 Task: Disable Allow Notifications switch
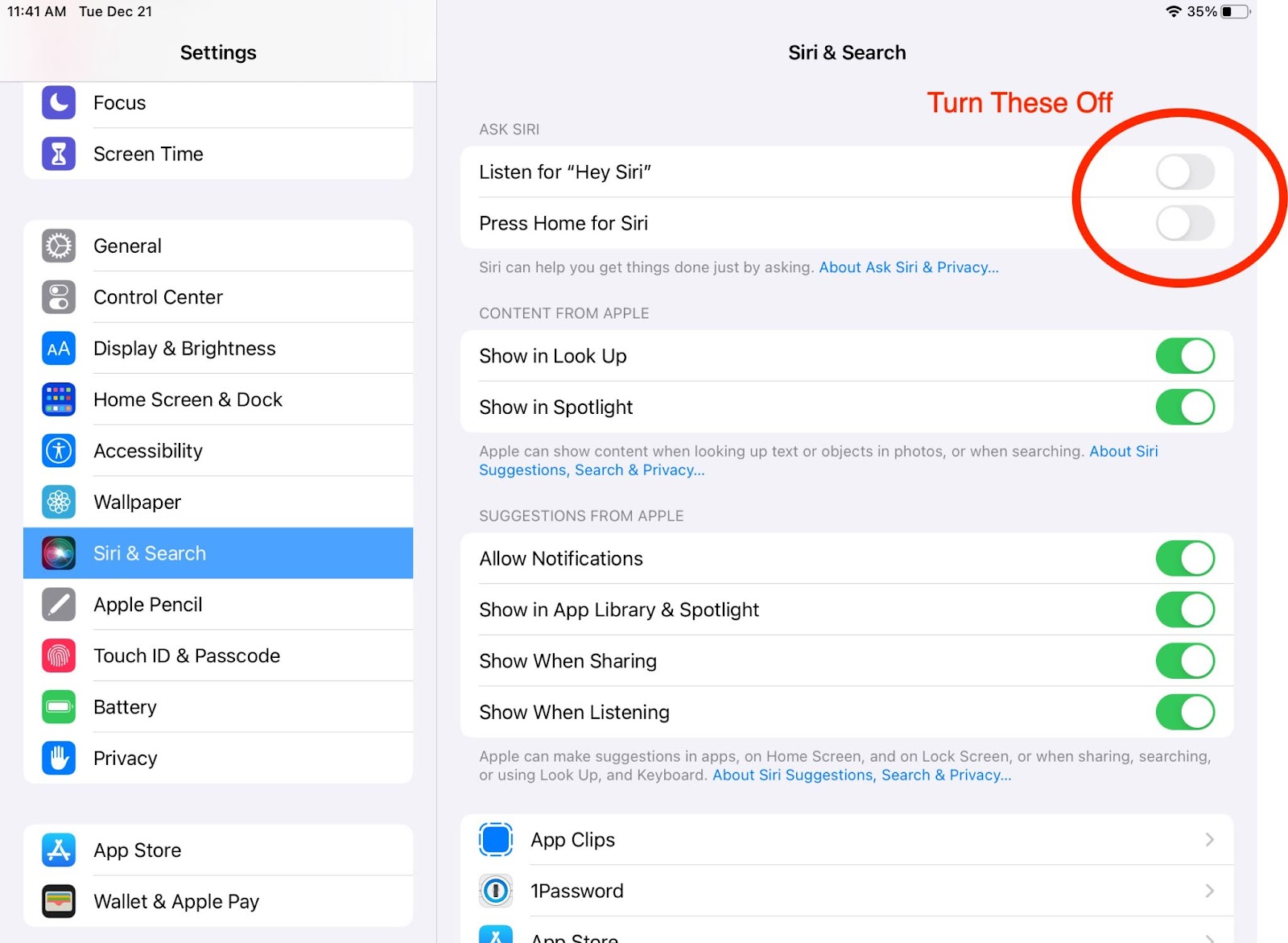pos(1185,559)
